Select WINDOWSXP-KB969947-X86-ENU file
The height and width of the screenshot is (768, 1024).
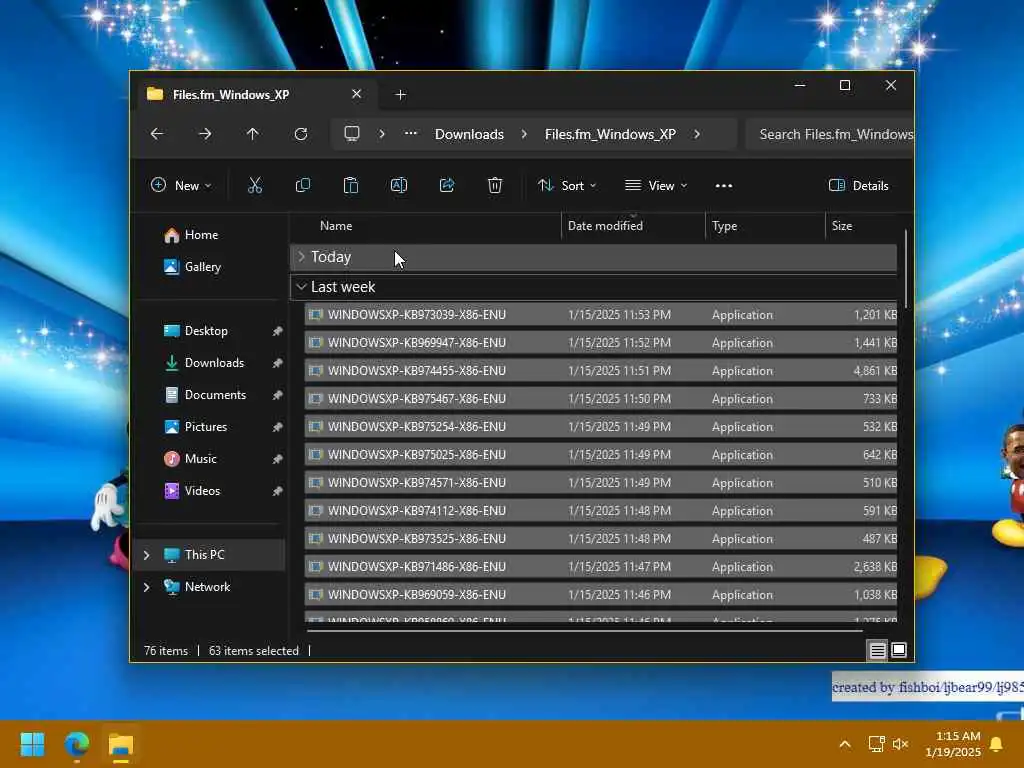click(x=601, y=343)
